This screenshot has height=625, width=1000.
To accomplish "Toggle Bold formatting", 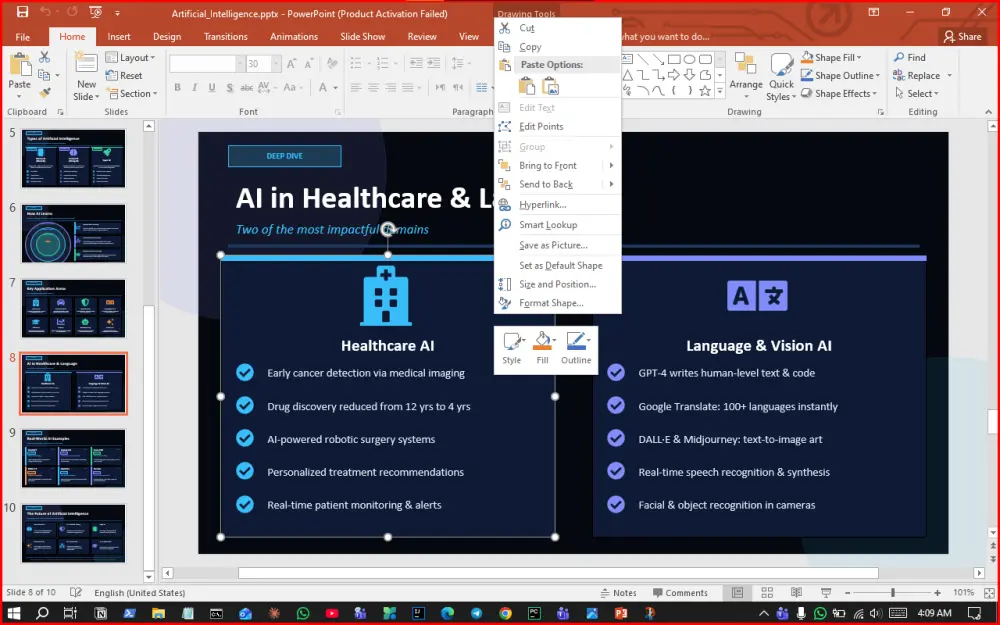I will point(177,87).
